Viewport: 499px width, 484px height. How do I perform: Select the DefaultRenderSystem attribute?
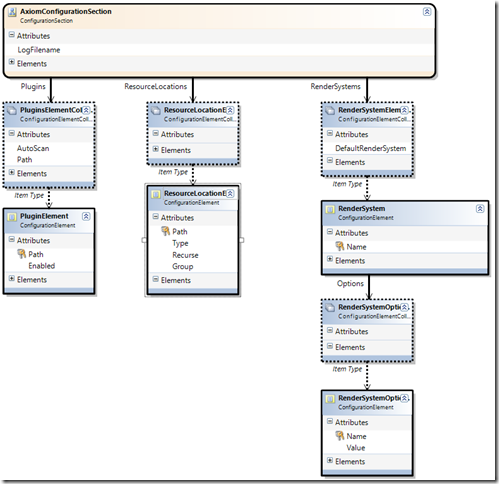pyautogui.click(x=371, y=148)
